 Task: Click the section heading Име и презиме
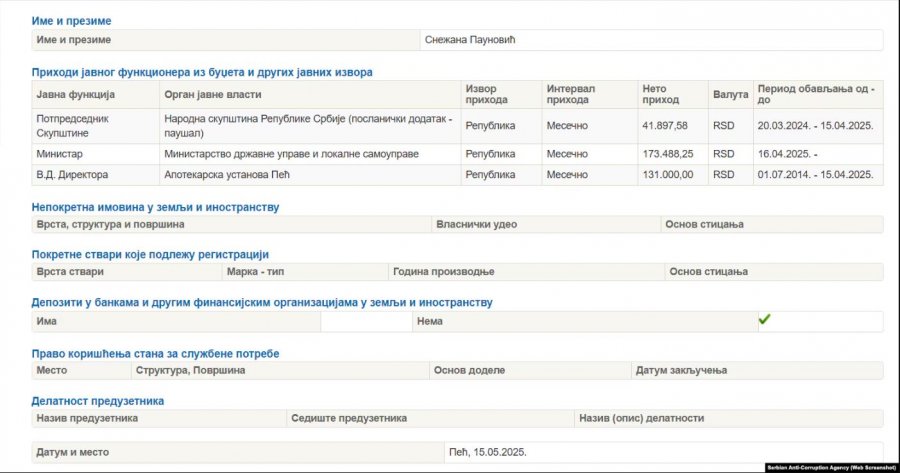click(x=71, y=21)
